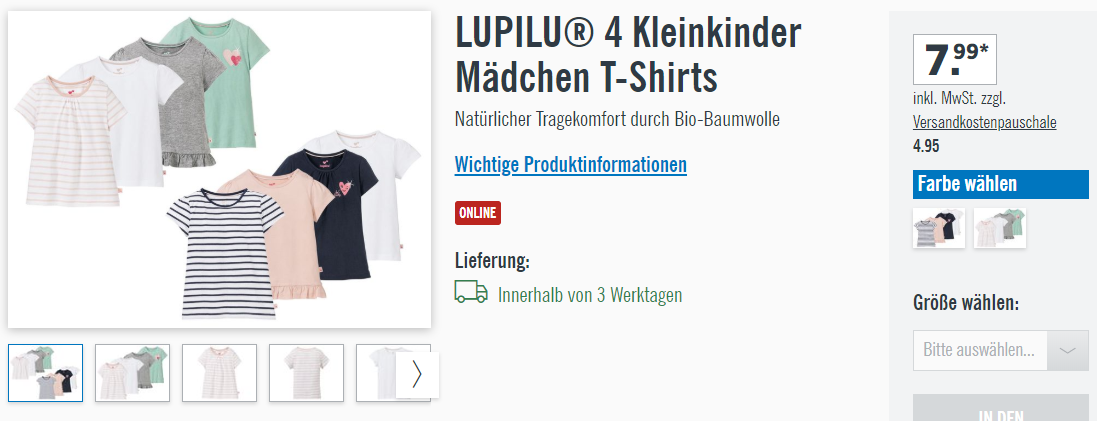Screen dimensions: 1097x421
Task: Click the 'Farbe wählen' header bar
Action: [1000, 185]
